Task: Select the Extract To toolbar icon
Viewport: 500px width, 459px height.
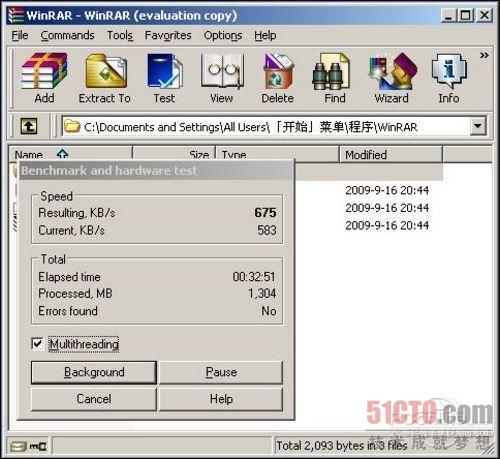Action: pyautogui.click(x=106, y=71)
